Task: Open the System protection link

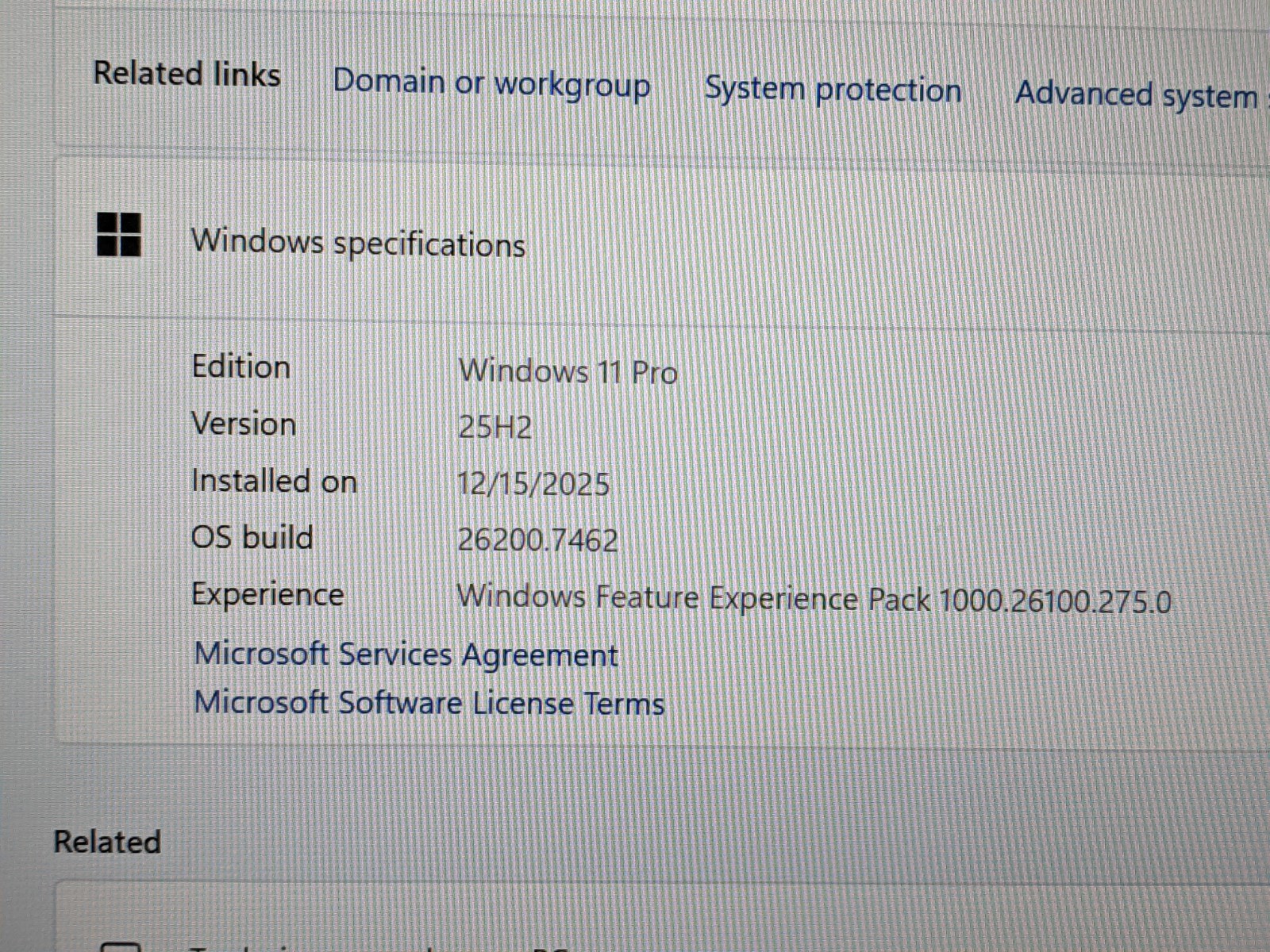Action: 833,90
